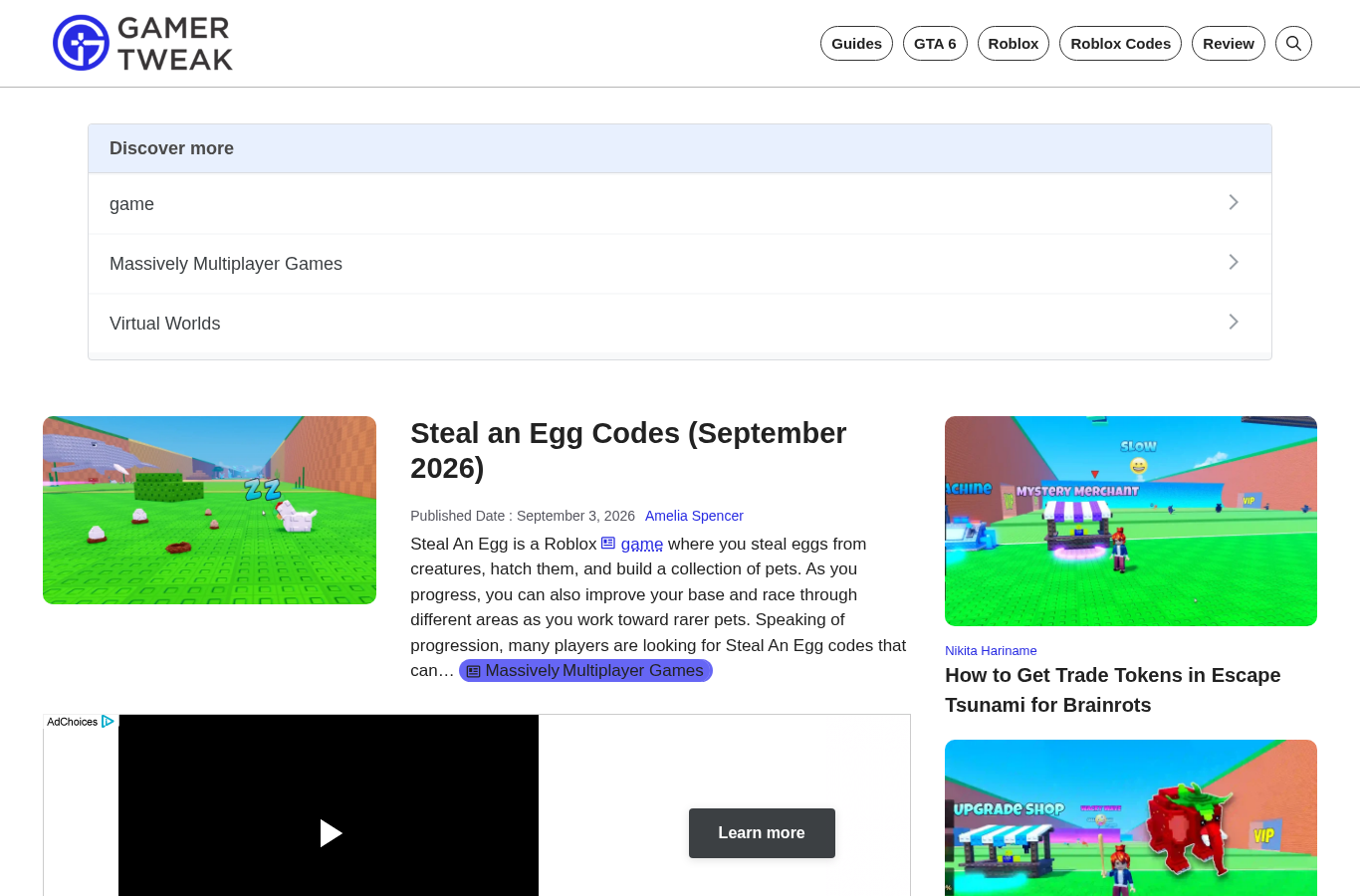Click the Learn more ad button
This screenshot has height=896, width=1360.
762,833
